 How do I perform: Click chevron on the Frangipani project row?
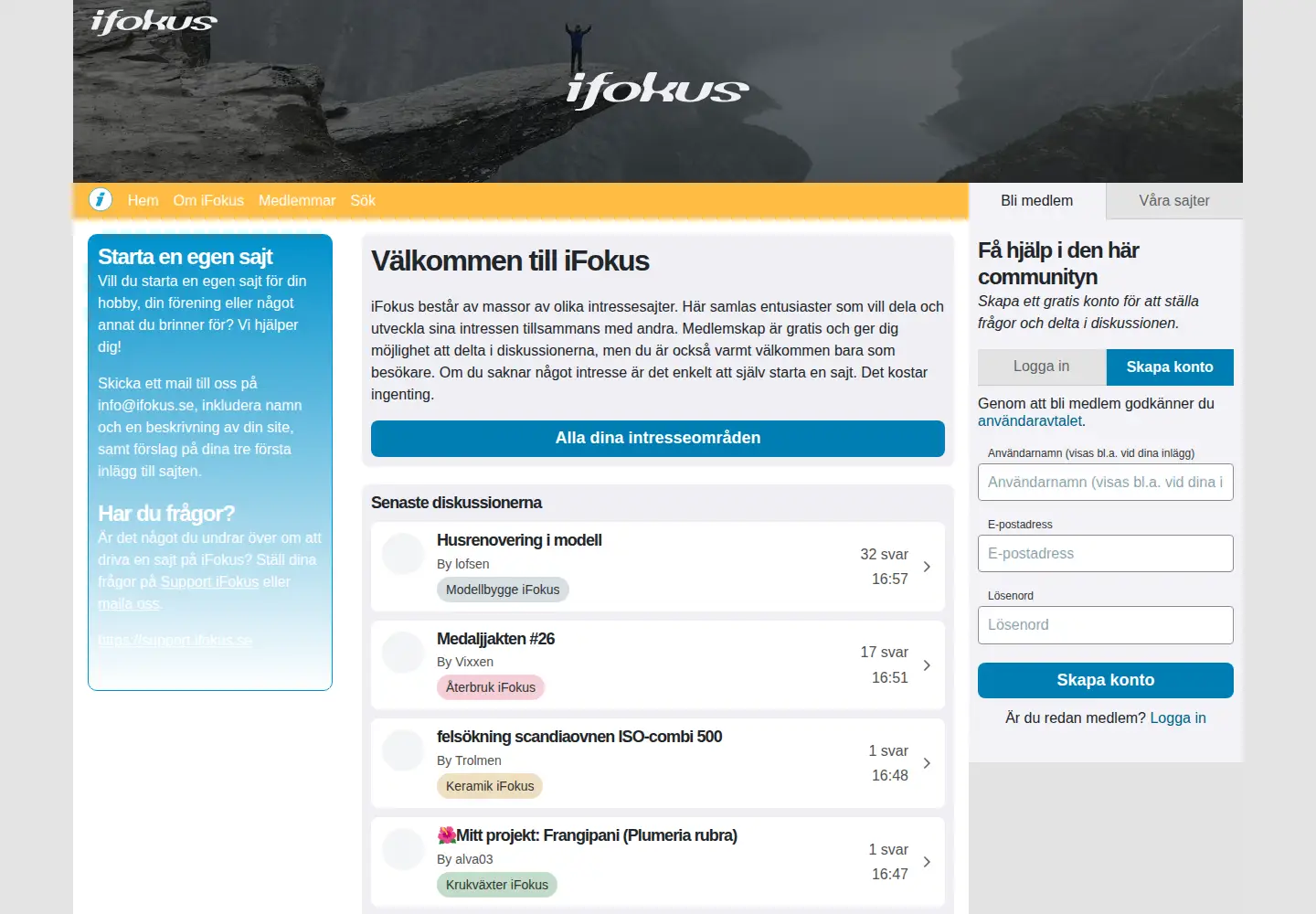click(x=927, y=862)
